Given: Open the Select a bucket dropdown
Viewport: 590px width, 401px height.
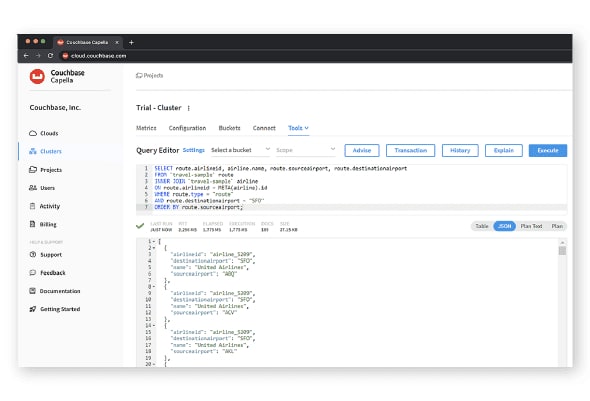Looking at the screenshot, I should pos(240,150).
